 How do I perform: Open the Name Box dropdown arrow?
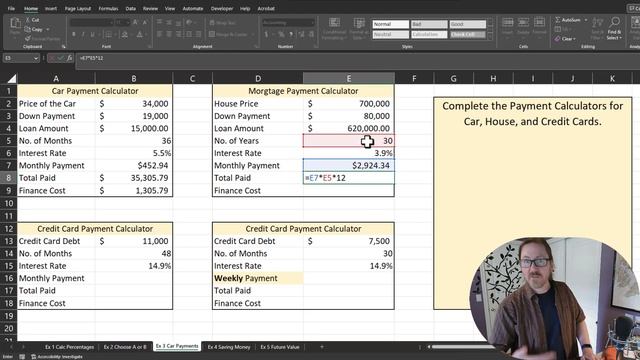[x=36, y=58]
